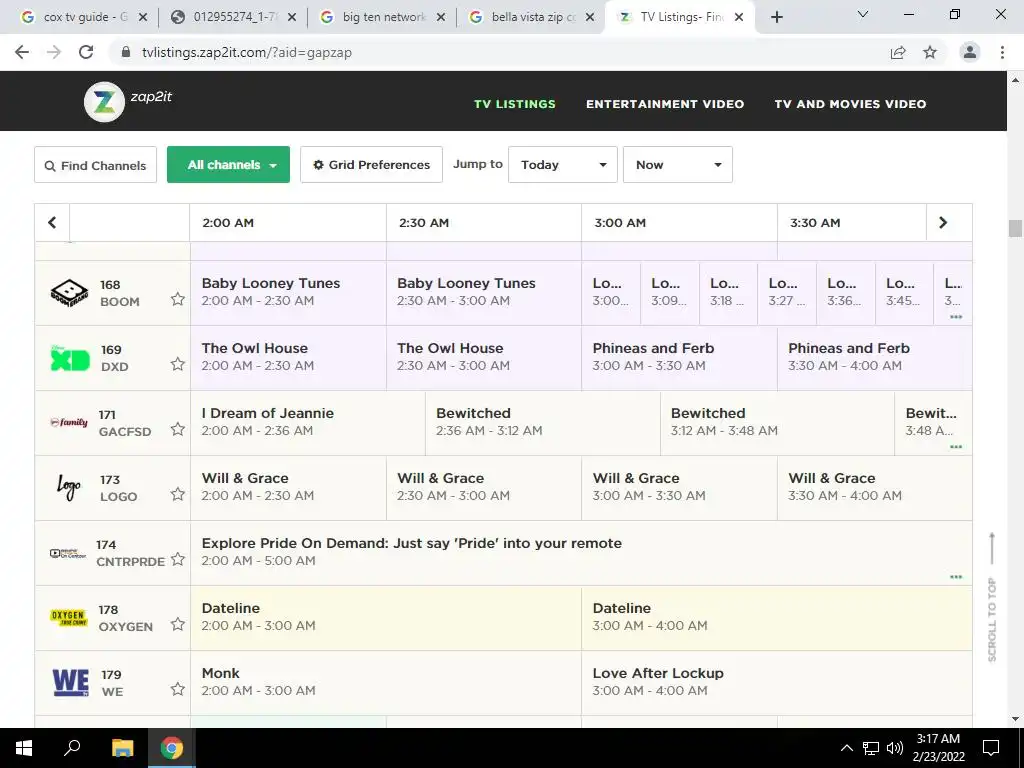Expand more shows in GACFSD row
Screen dimensions: 1024x768
[x=956, y=447]
